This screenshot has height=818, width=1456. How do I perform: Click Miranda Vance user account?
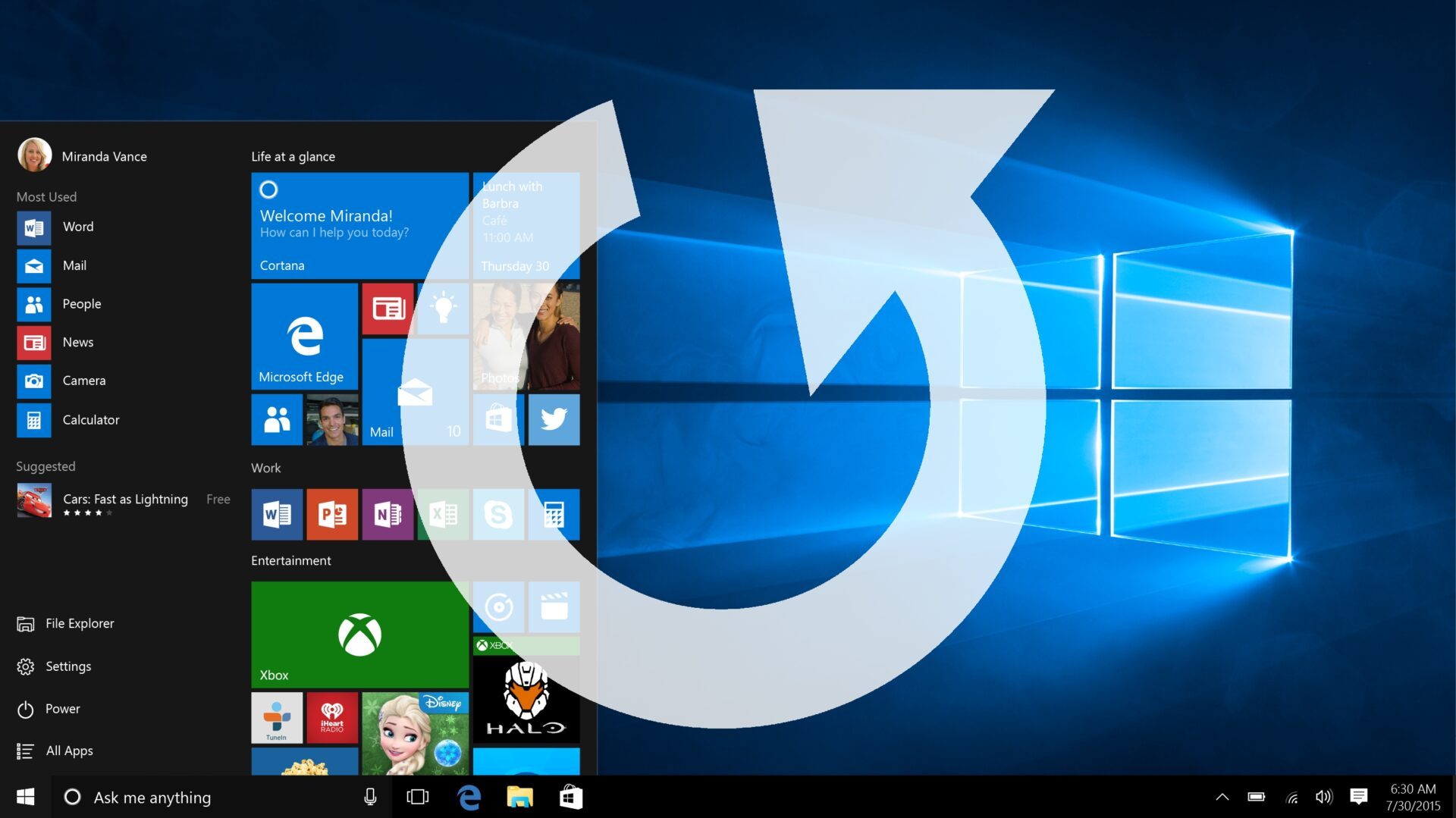pos(83,155)
